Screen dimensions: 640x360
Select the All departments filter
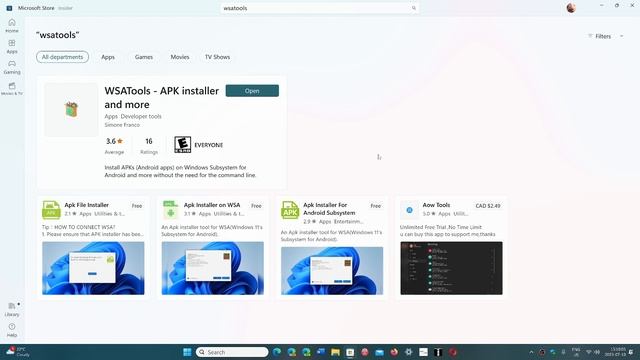(x=62, y=57)
